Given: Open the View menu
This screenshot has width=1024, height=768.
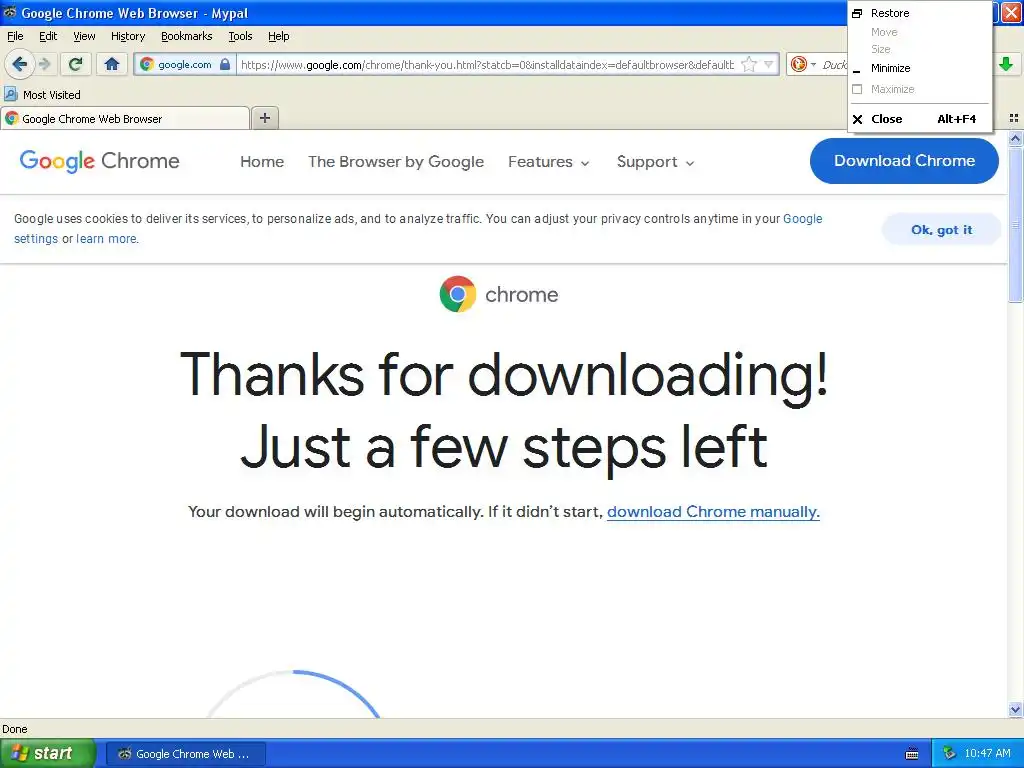Looking at the screenshot, I should (84, 36).
